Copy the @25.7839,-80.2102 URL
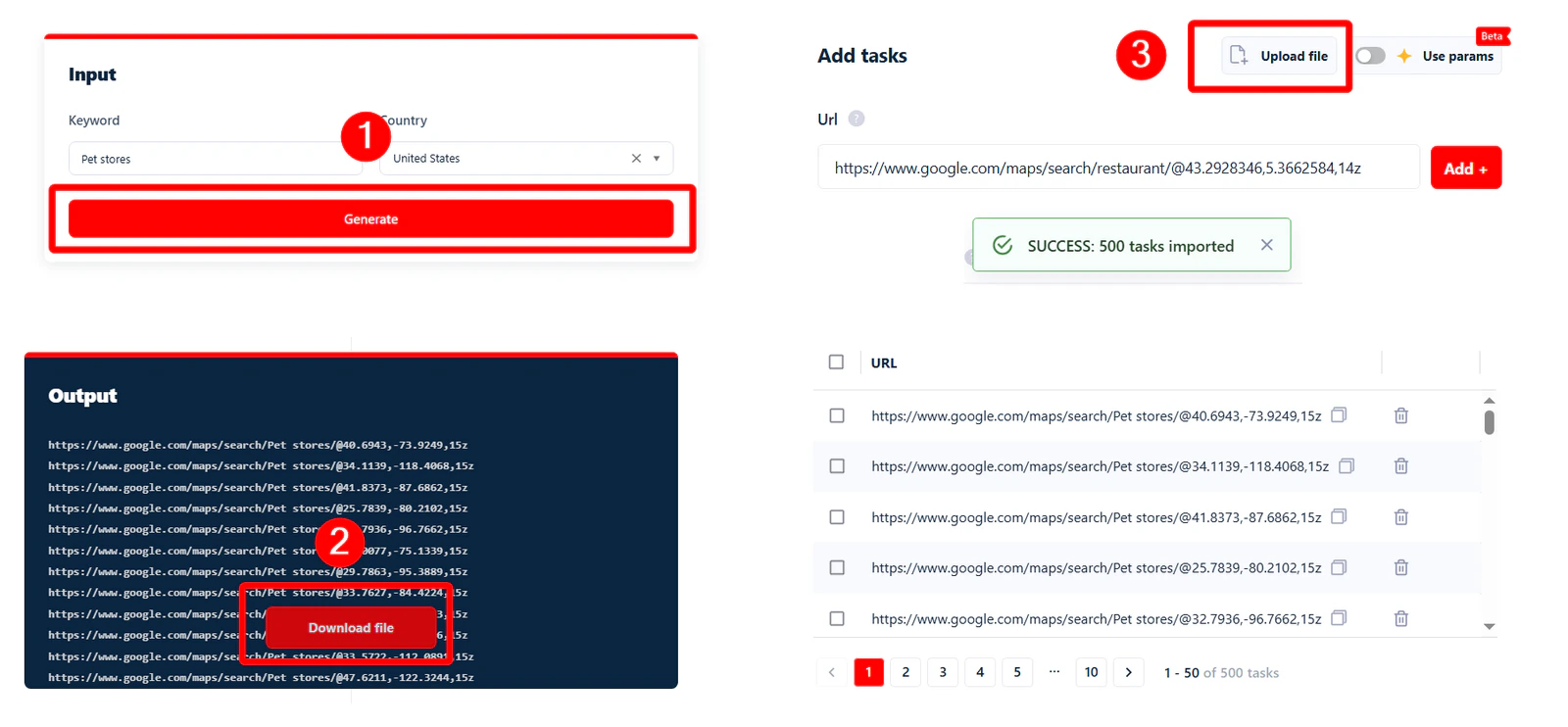This screenshot has width=1568, height=727. [1339, 567]
